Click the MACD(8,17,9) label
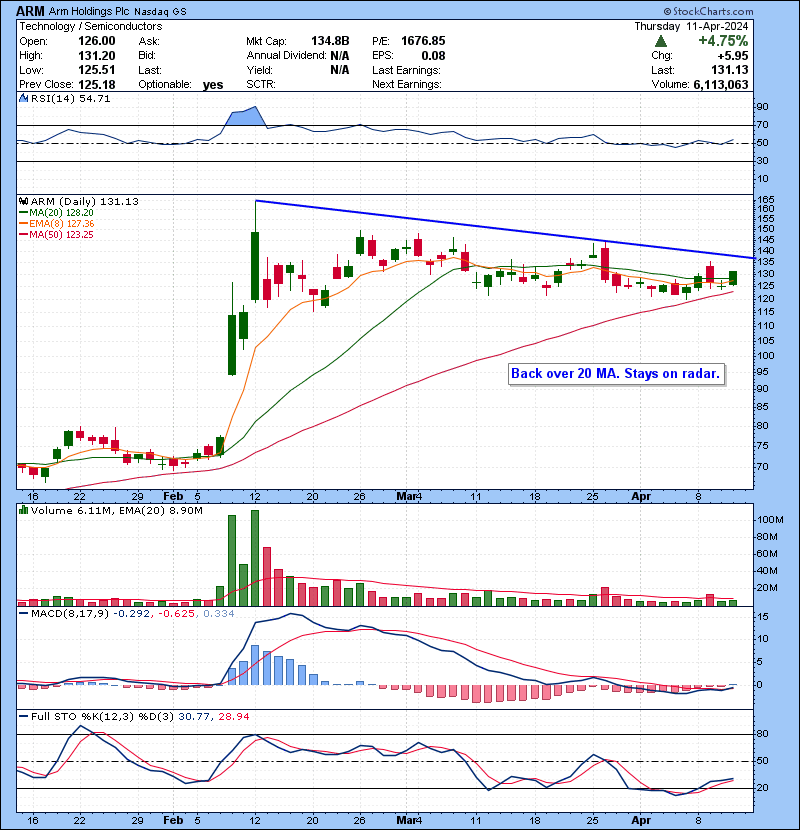 pyautogui.click(x=70, y=614)
